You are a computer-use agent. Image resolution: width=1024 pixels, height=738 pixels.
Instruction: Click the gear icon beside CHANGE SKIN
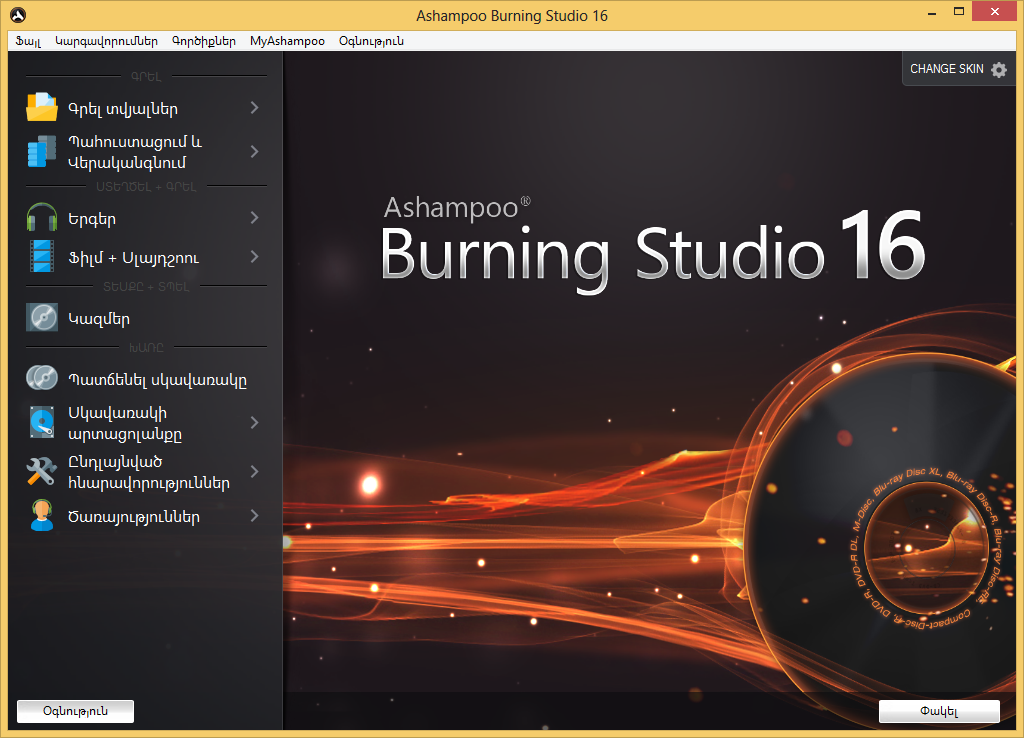click(x=999, y=69)
